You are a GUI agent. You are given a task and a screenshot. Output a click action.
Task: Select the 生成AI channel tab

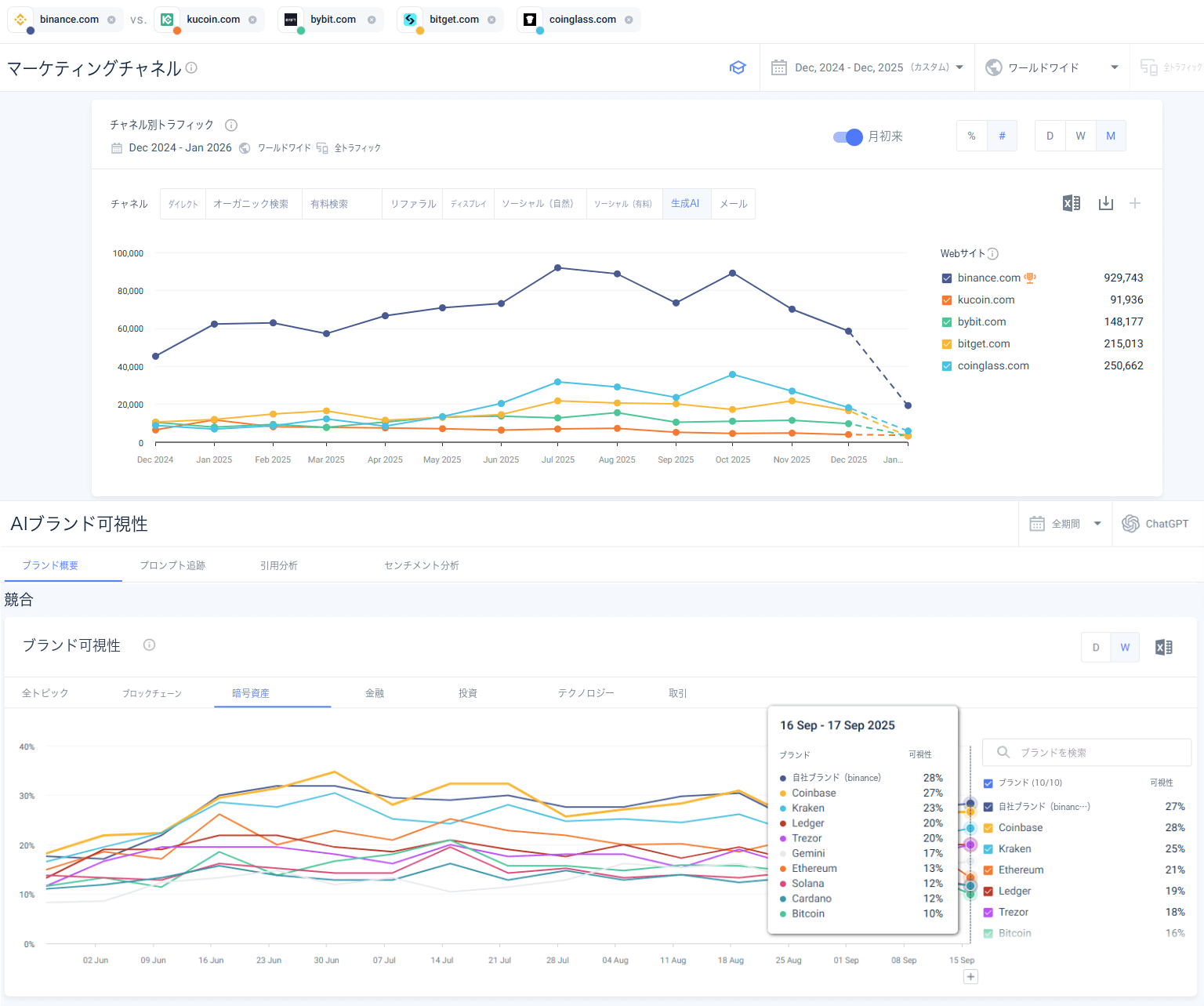[686, 204]
